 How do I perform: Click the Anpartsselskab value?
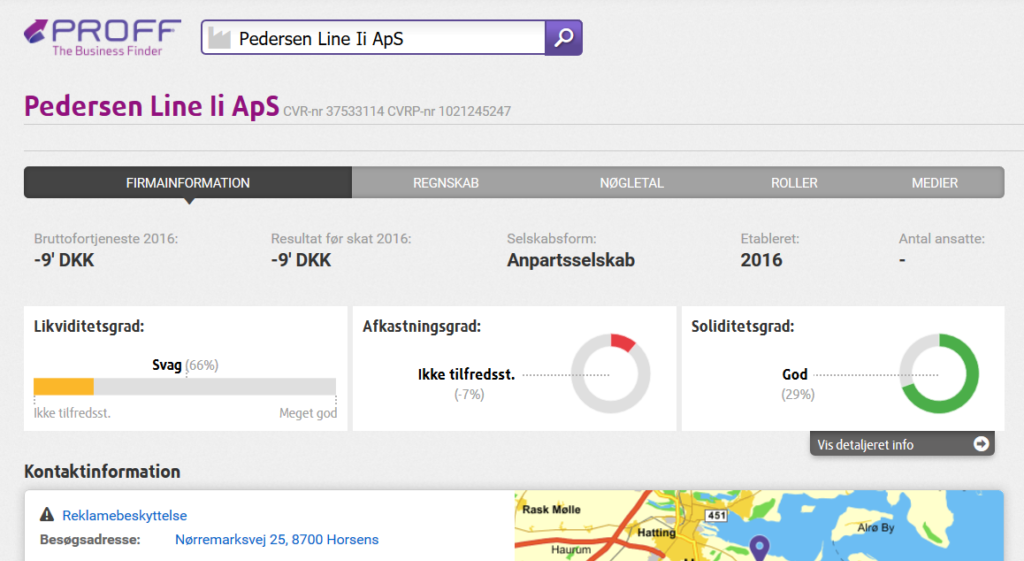[x=571, y=260]
